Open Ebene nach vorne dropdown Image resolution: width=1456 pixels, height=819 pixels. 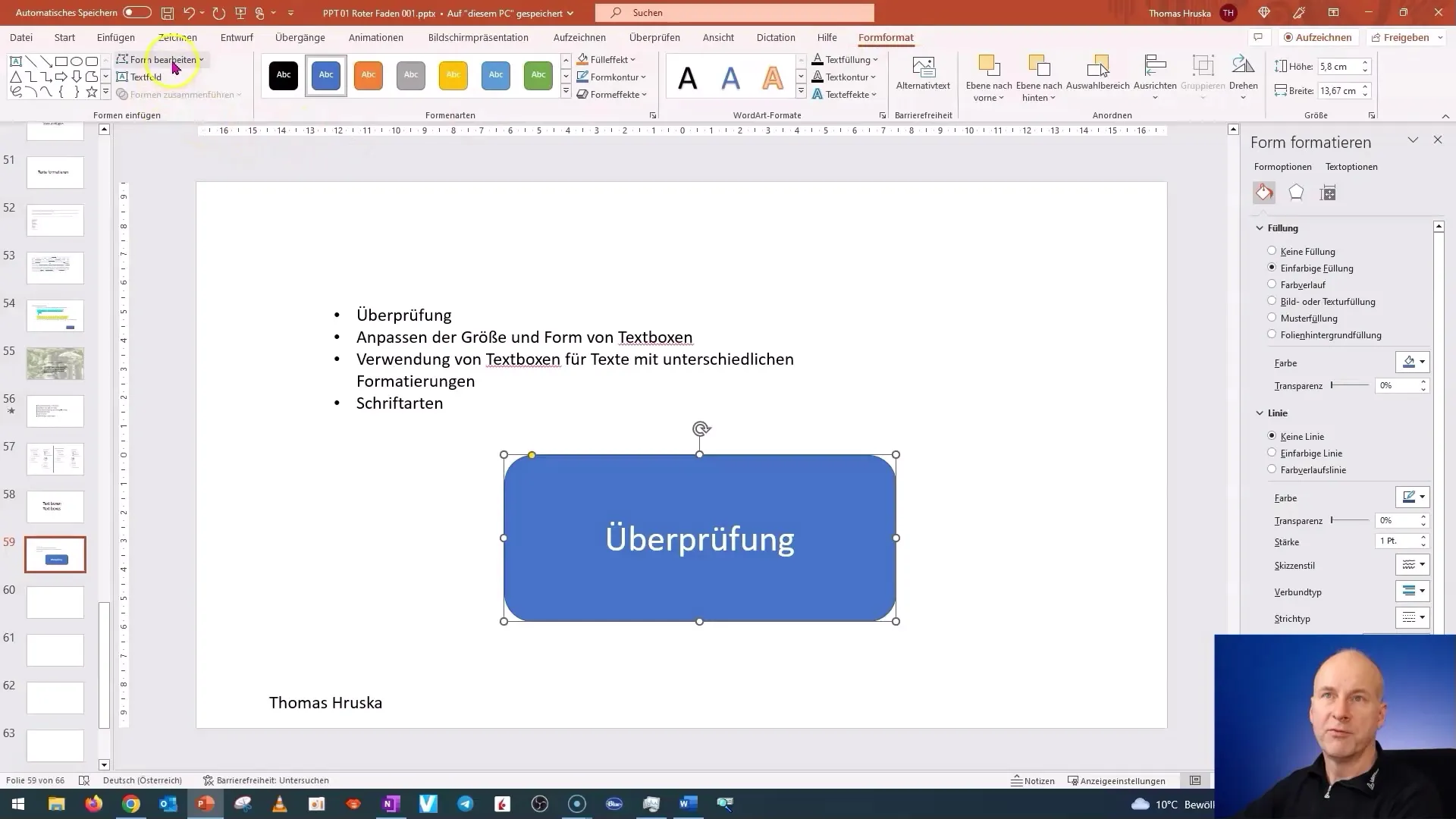[988, 92]
